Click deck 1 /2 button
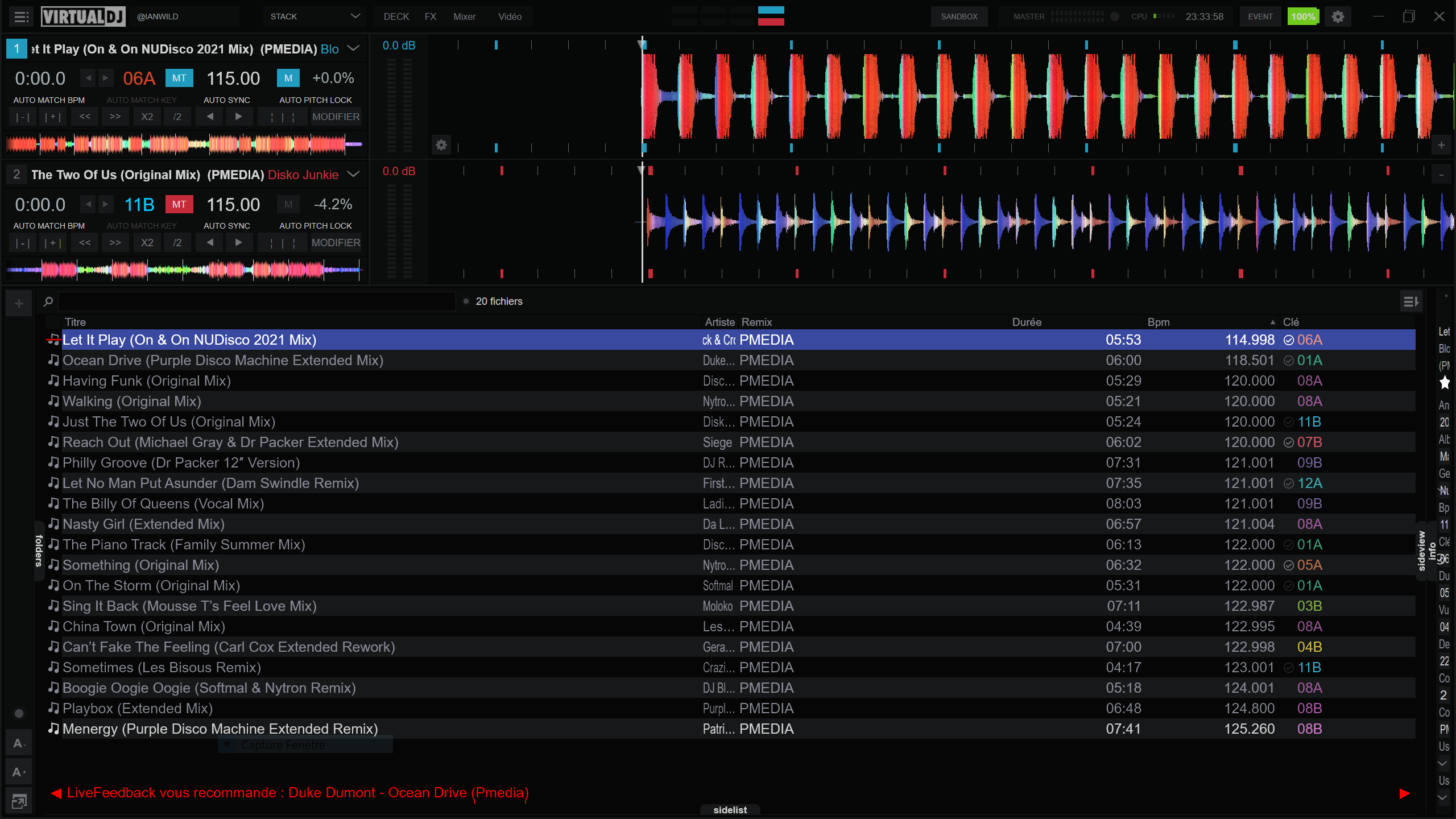 click(177, 117)
